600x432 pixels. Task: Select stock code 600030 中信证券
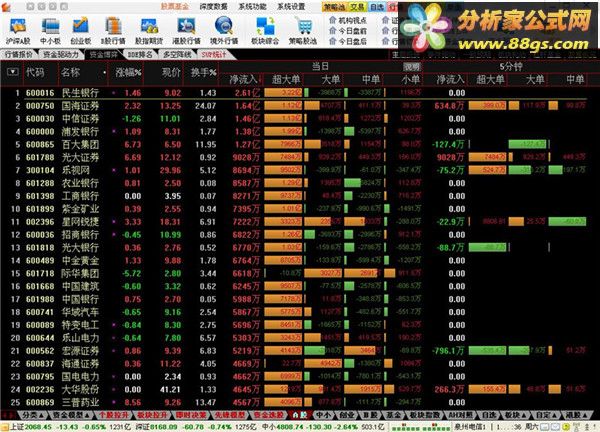click(x=300, y=119)
